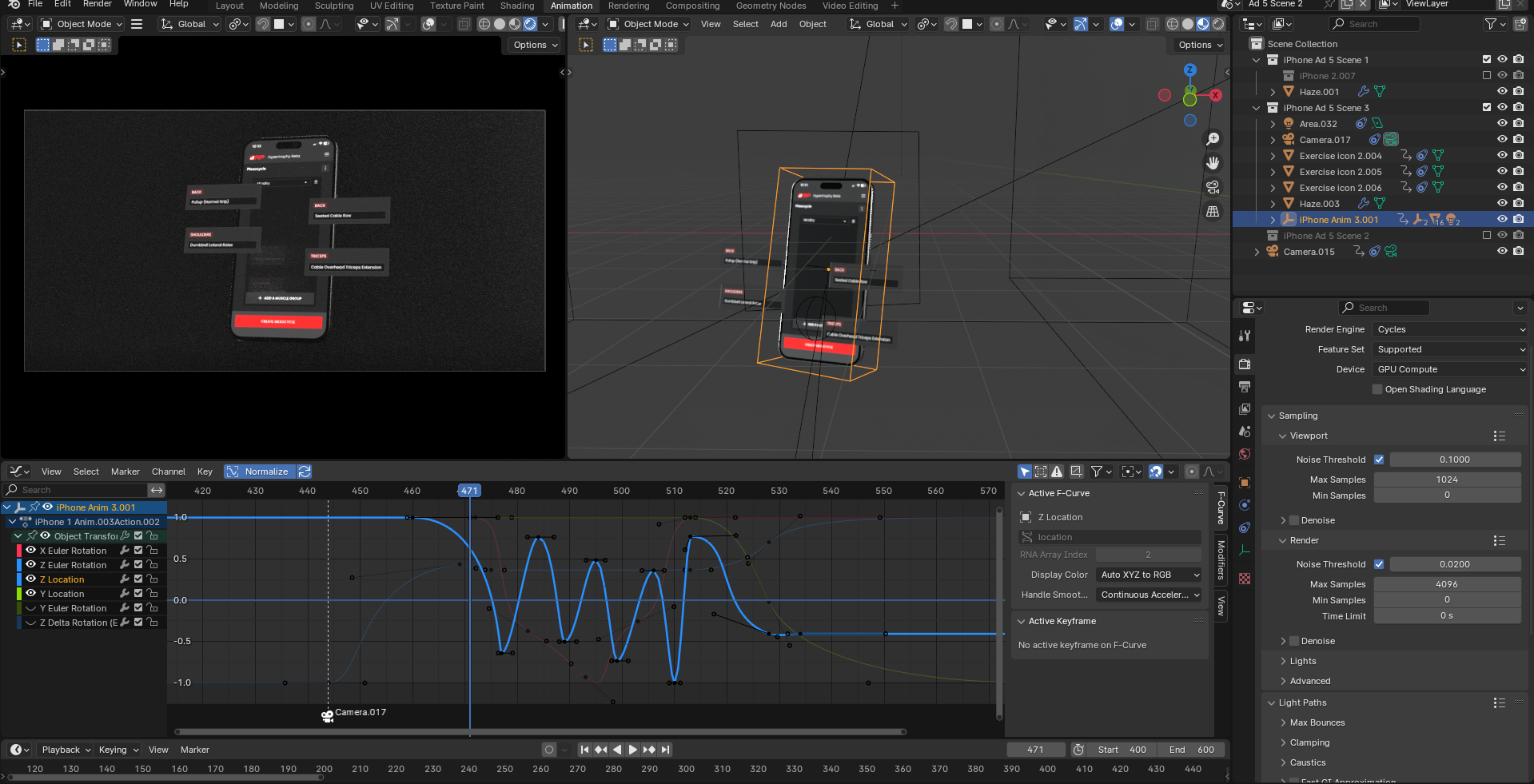The image size is (1534, 784).
Task: Open the Animation workspace tab
Action: click(572, 6)
